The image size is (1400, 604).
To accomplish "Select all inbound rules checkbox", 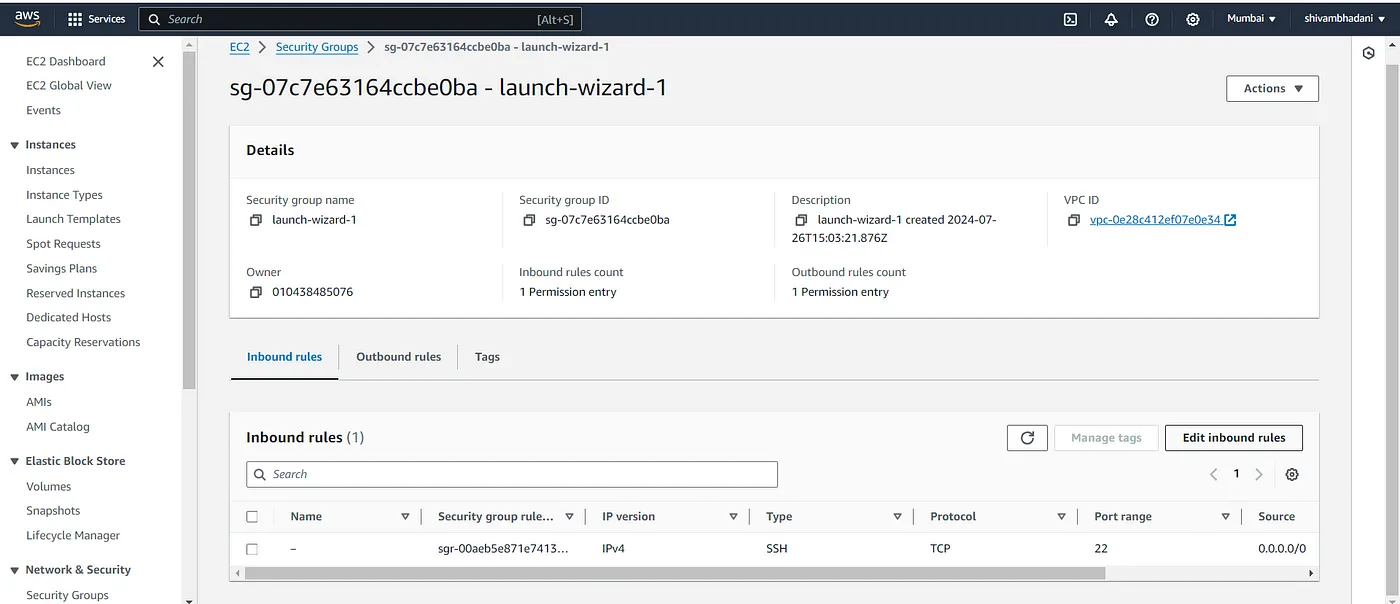I will tap(252, 517).
